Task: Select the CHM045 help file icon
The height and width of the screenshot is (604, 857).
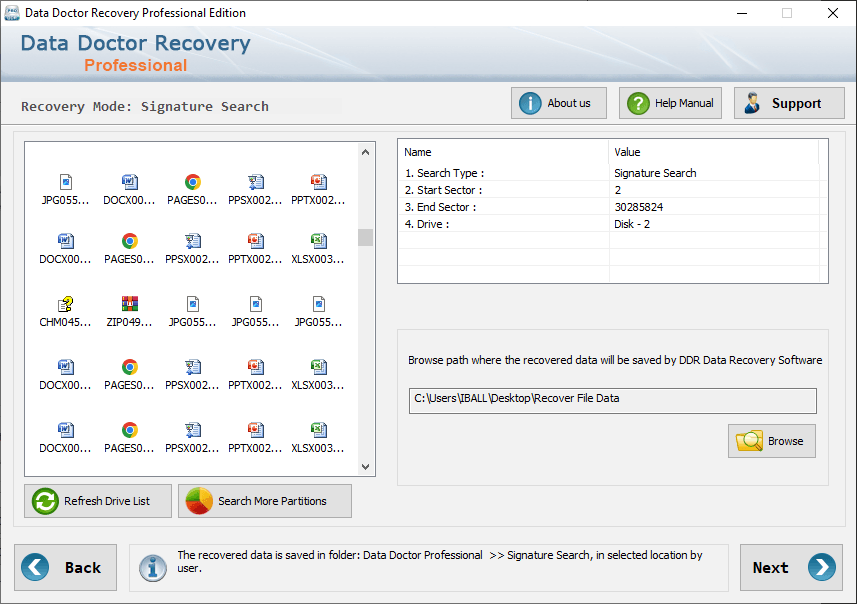Action: coord(66,312)
